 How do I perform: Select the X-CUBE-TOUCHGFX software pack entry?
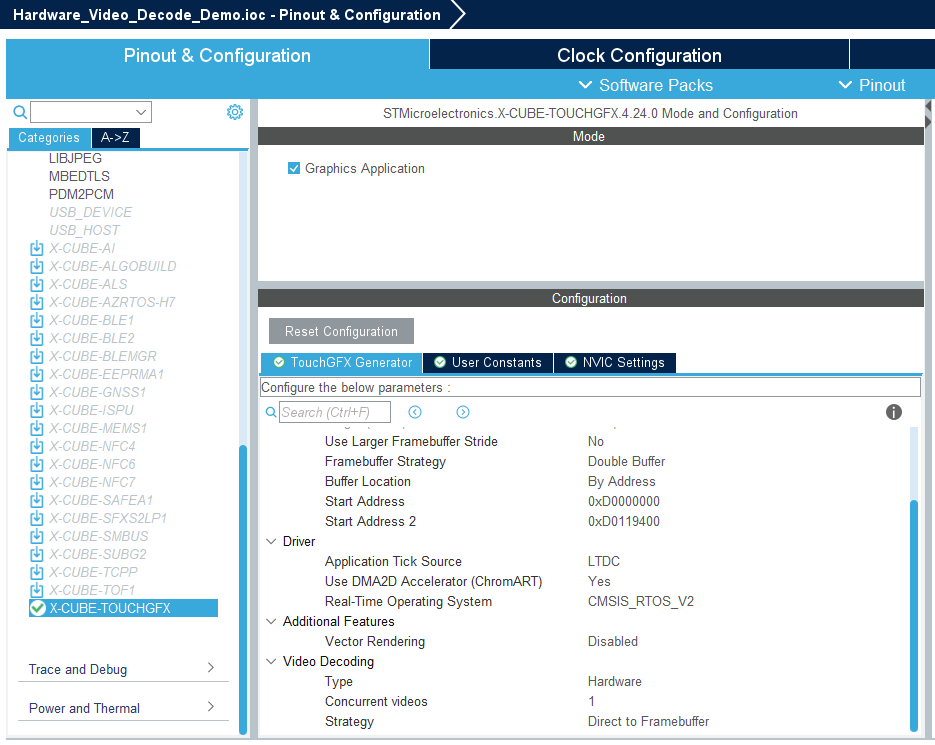click(x=123, y=608)
